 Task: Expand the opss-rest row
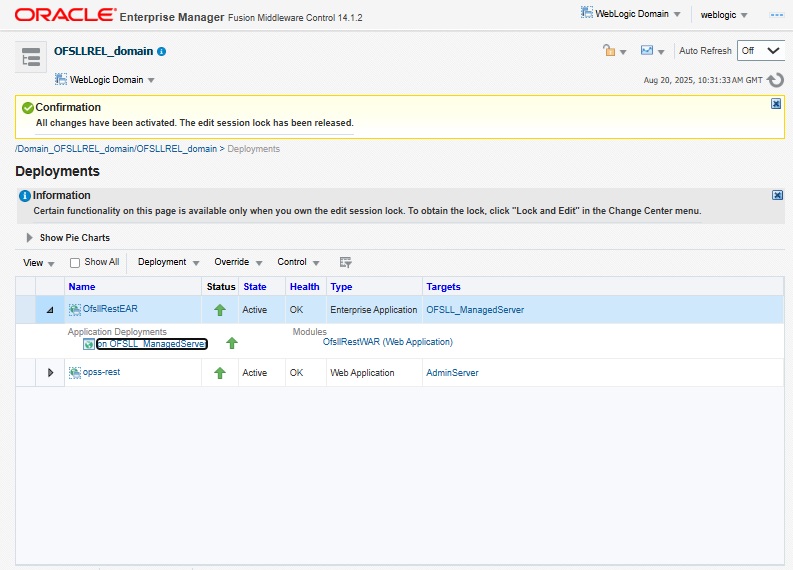(50, 373)
